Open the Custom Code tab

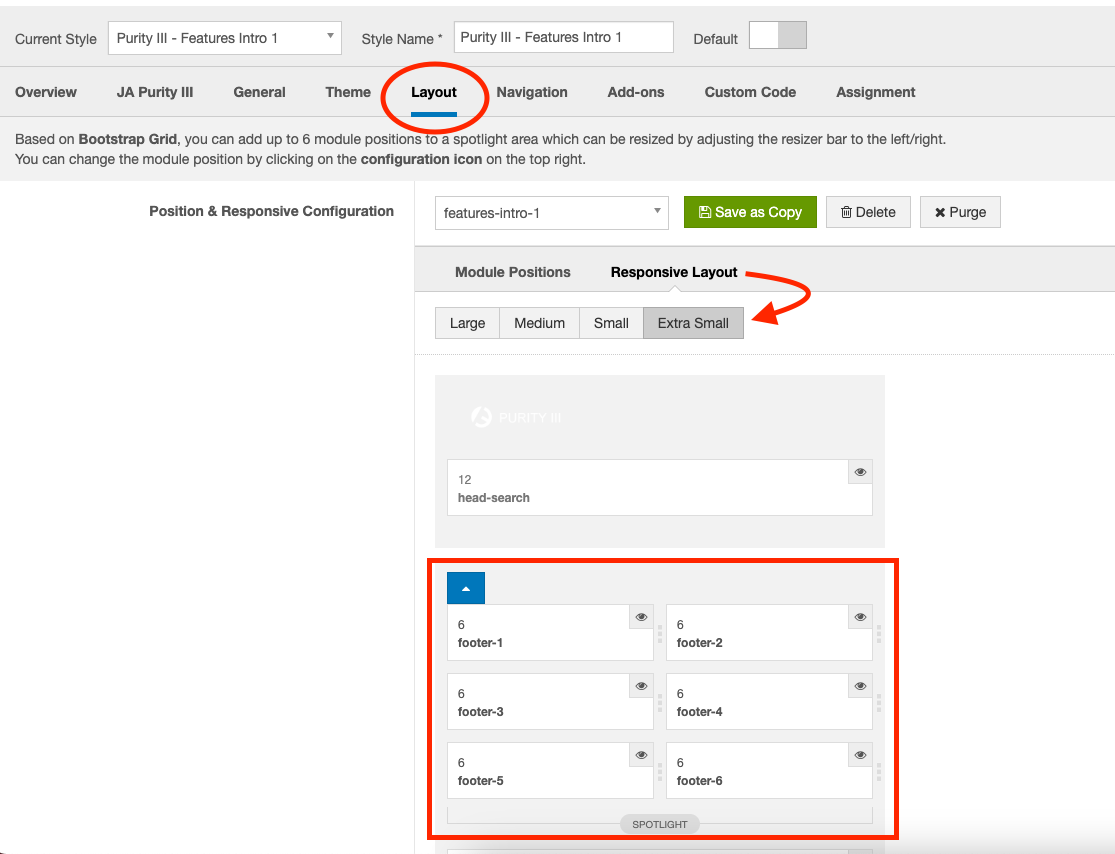coord(750,92)
